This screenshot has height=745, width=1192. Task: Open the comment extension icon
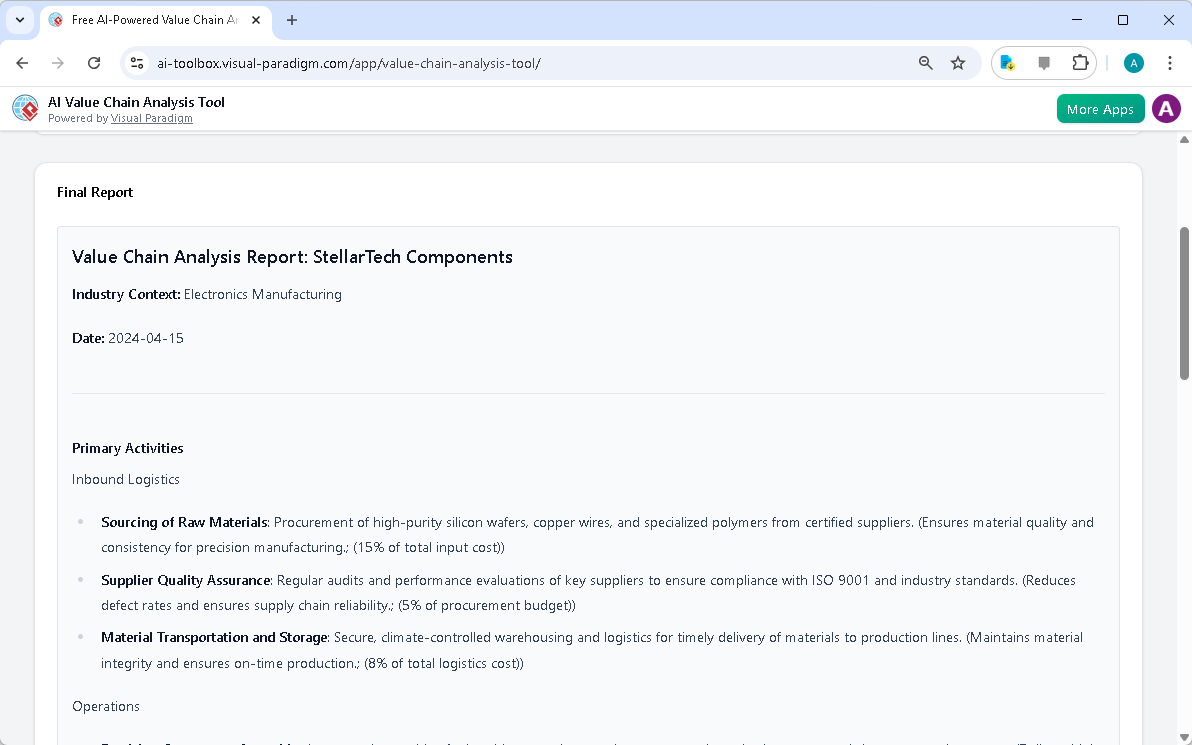point(1043,62)
